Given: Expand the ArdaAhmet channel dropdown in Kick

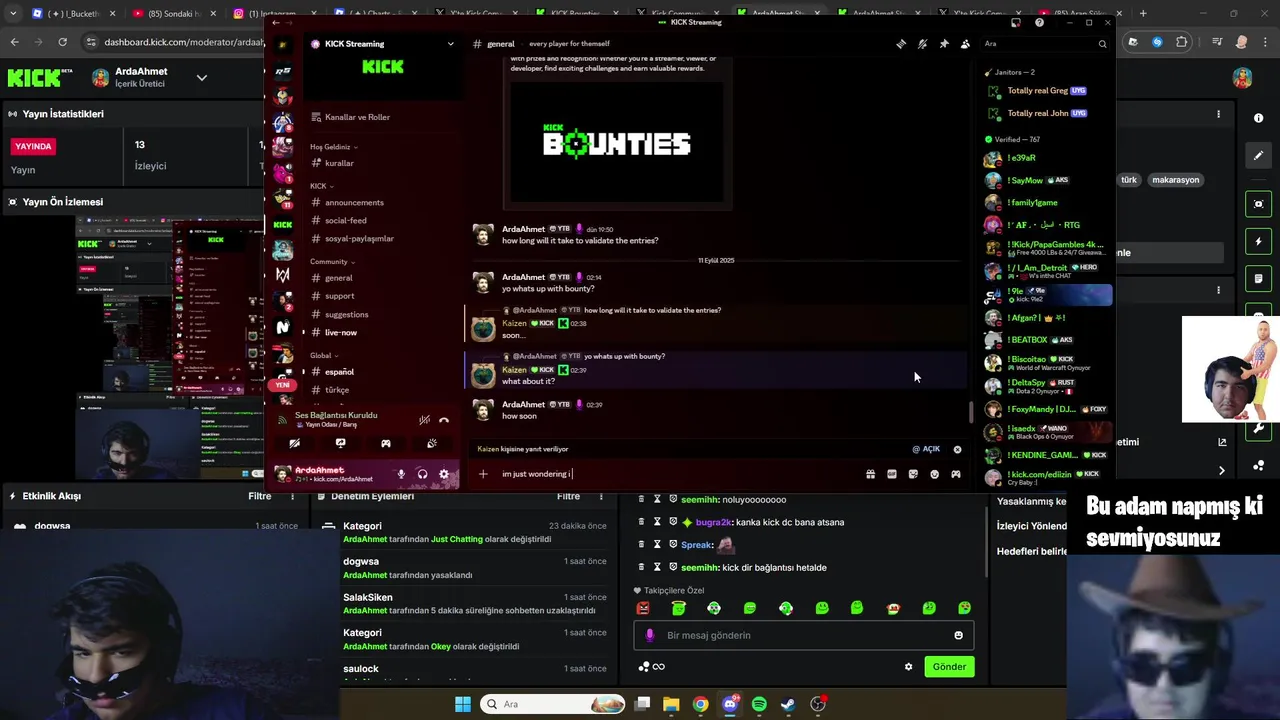Looking at the screenshot, I should (201, 77).
